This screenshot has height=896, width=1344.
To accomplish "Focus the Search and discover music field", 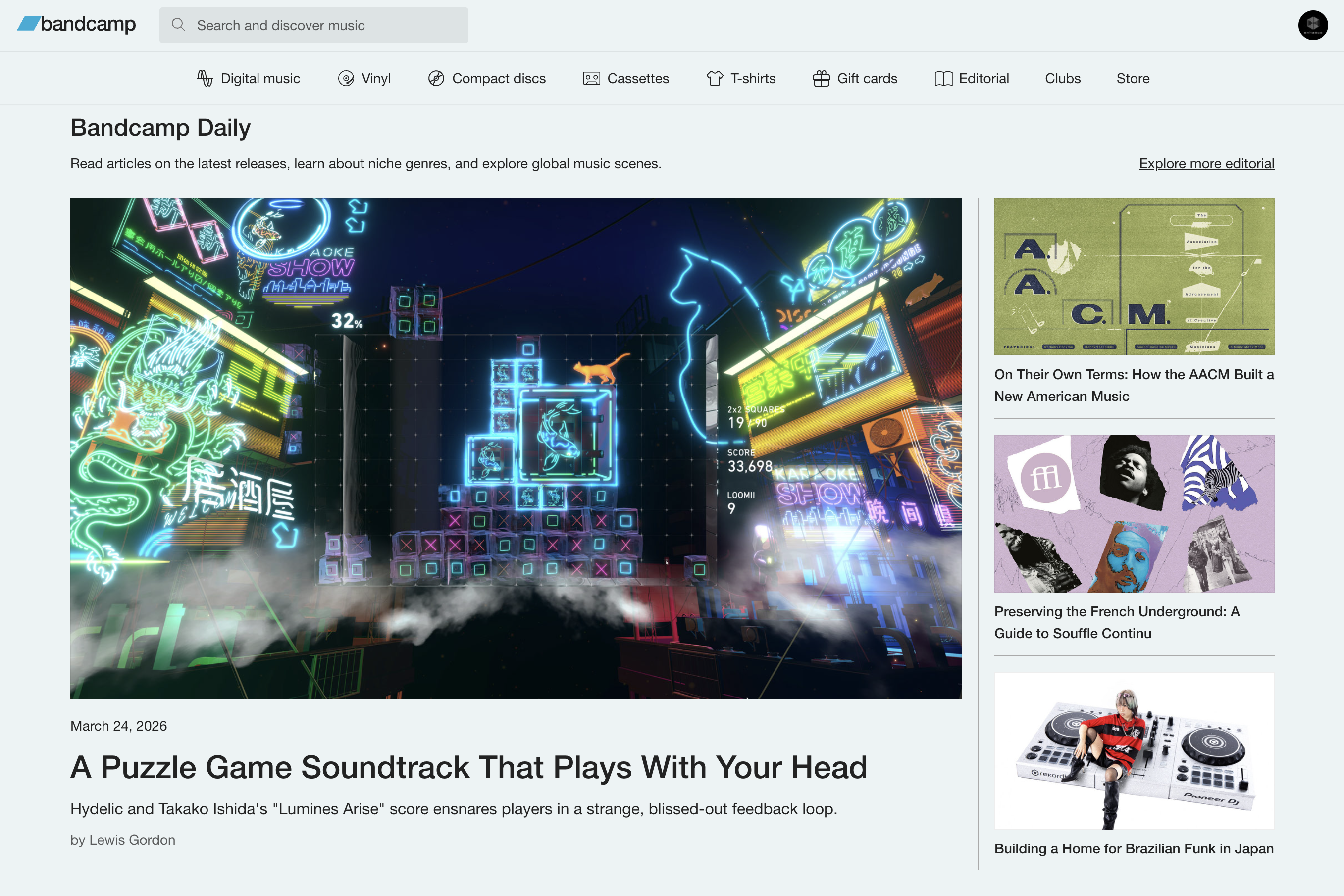I will [x=326, y=25].
